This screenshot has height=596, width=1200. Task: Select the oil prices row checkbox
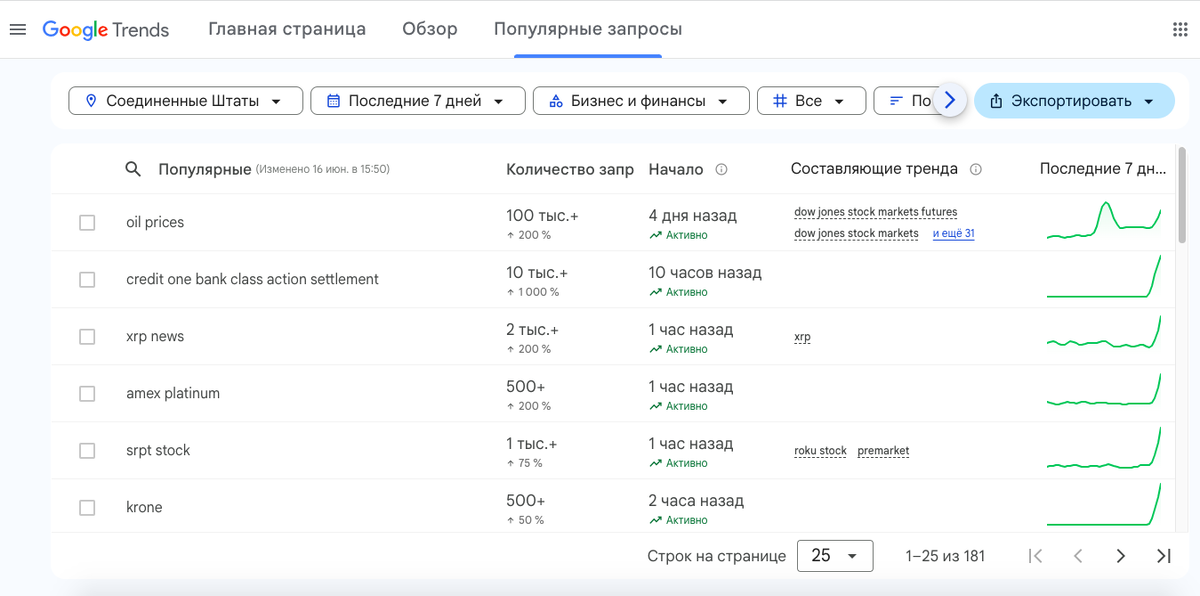pos(87,222)
